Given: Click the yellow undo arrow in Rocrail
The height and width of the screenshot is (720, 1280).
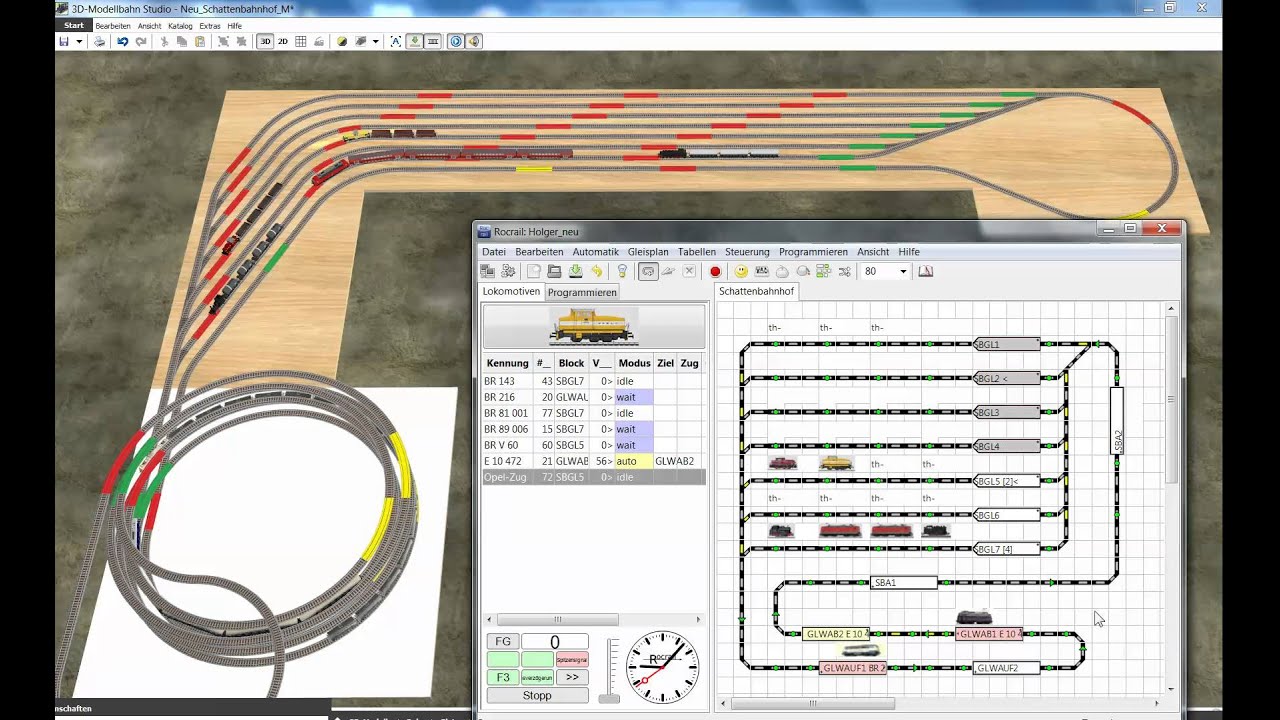Looking at the screenshot, I should tap(596, 271).
